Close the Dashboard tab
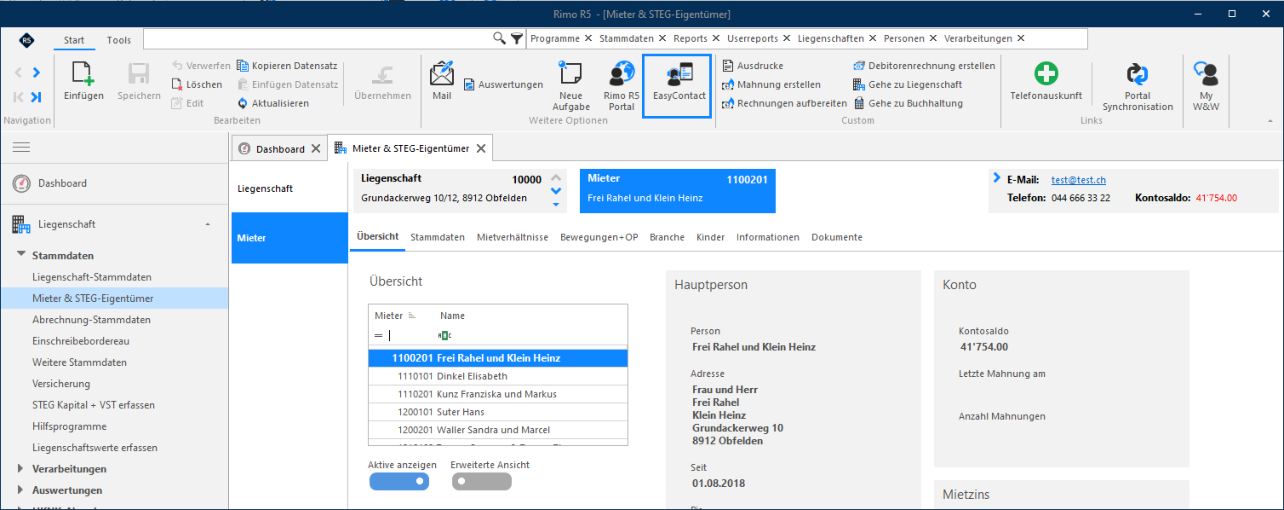This screenshot has width=1284, height=510. [315, 148]
